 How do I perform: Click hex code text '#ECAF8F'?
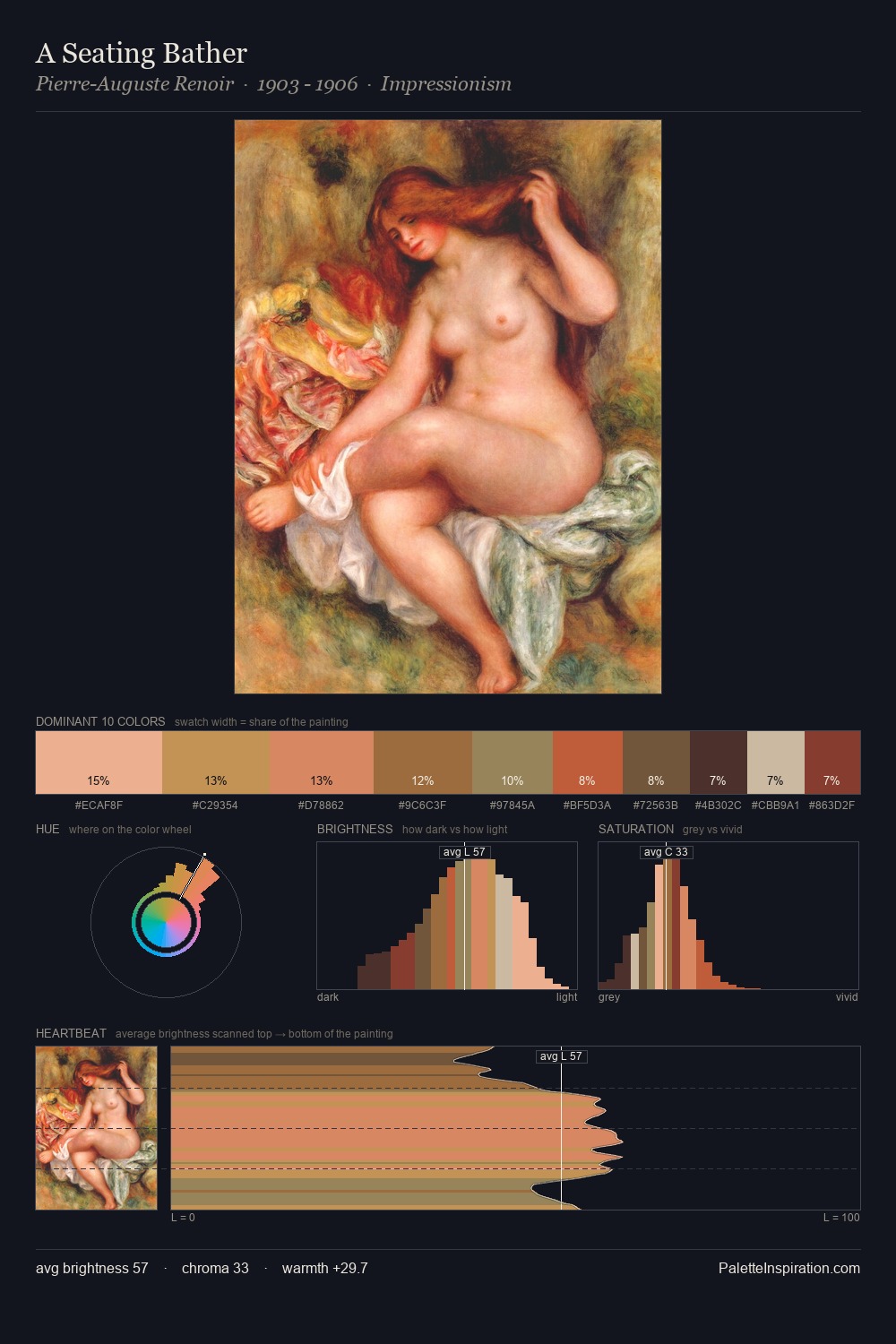click(99, 805)
